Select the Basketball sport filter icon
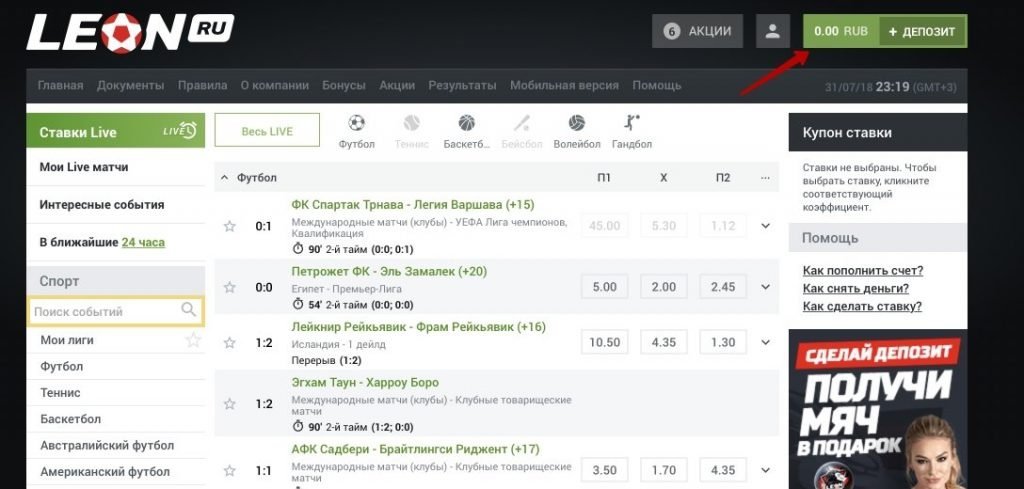The width and height of the screenshot is (1024, 489). 467,124
